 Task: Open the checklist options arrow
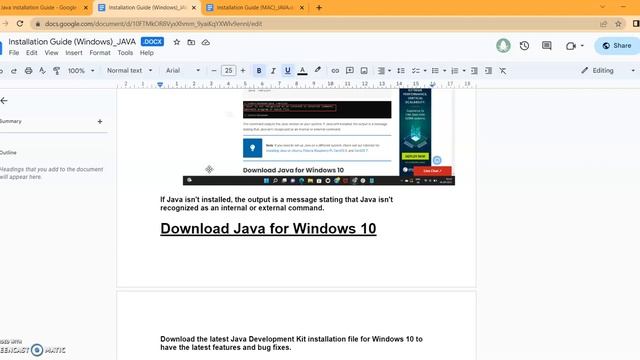(425, 71)
